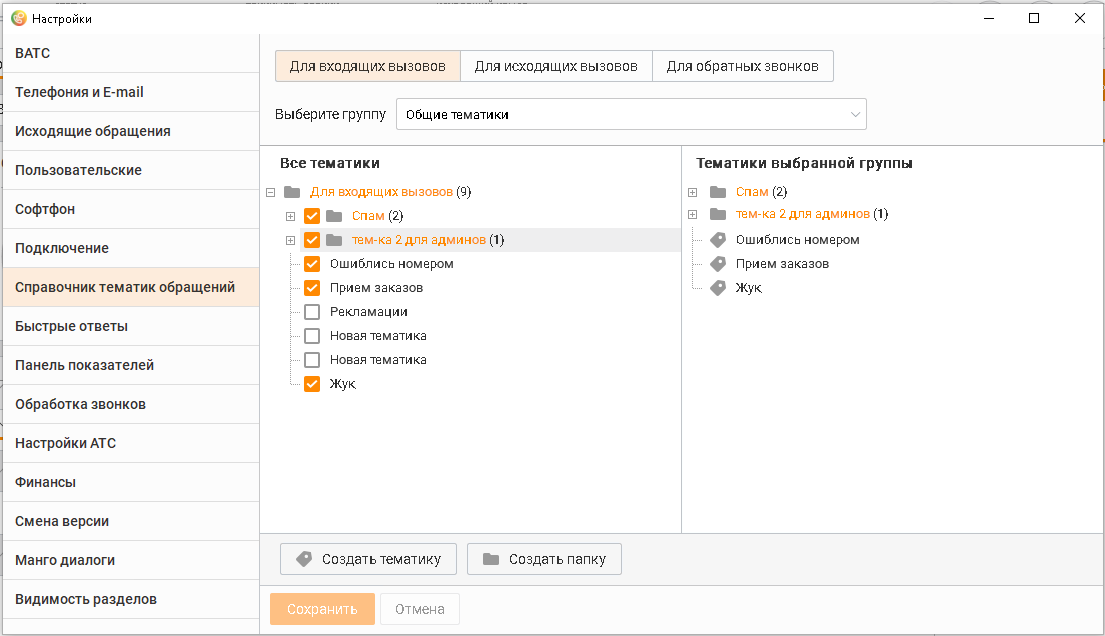Uncheck the 'Прием заказов' checkbox
Image resolution: width=1105 pixels, height=636 pixels.
pos(312,288)
